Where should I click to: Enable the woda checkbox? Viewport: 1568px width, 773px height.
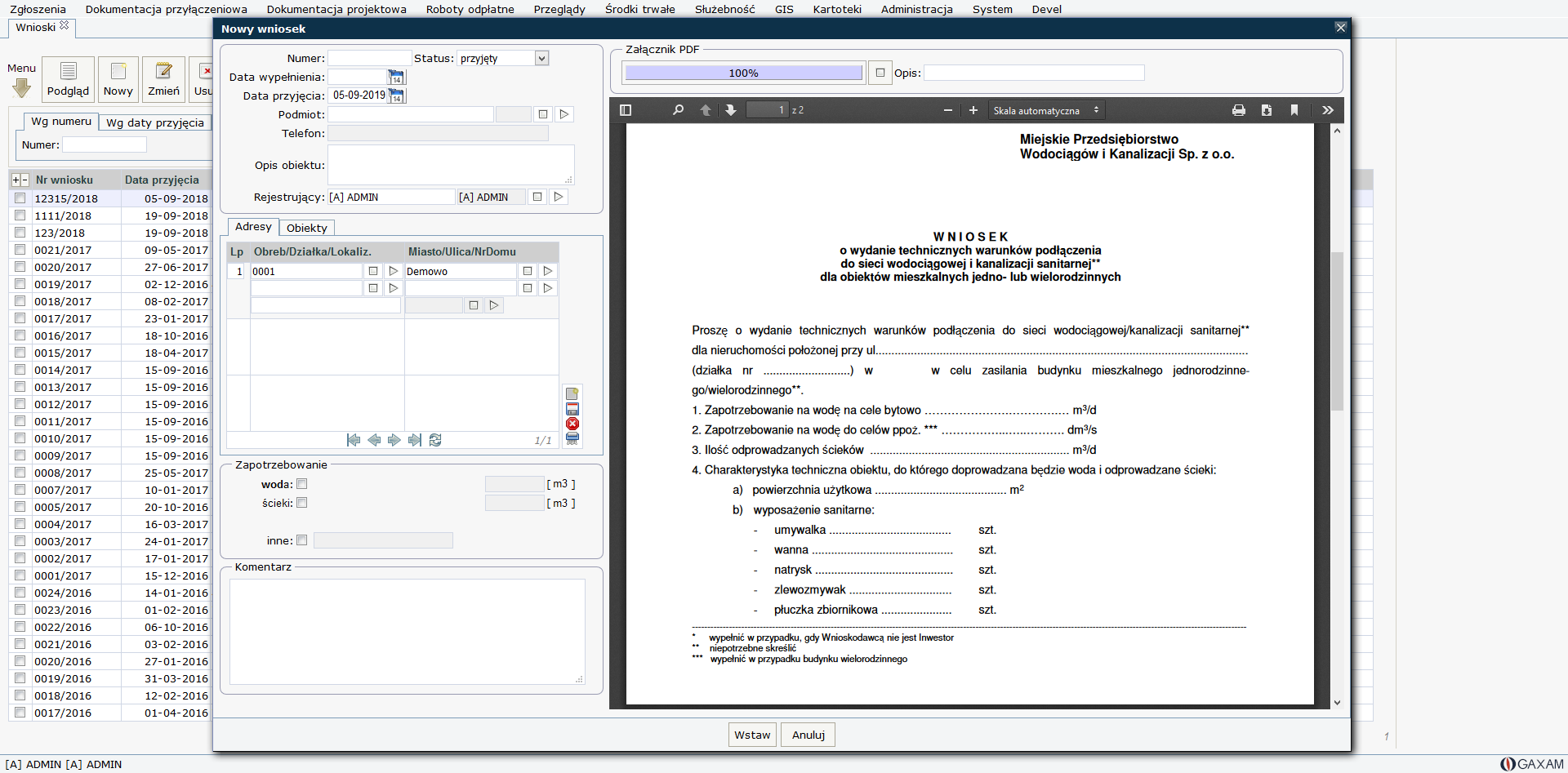[x=302, y=484]
